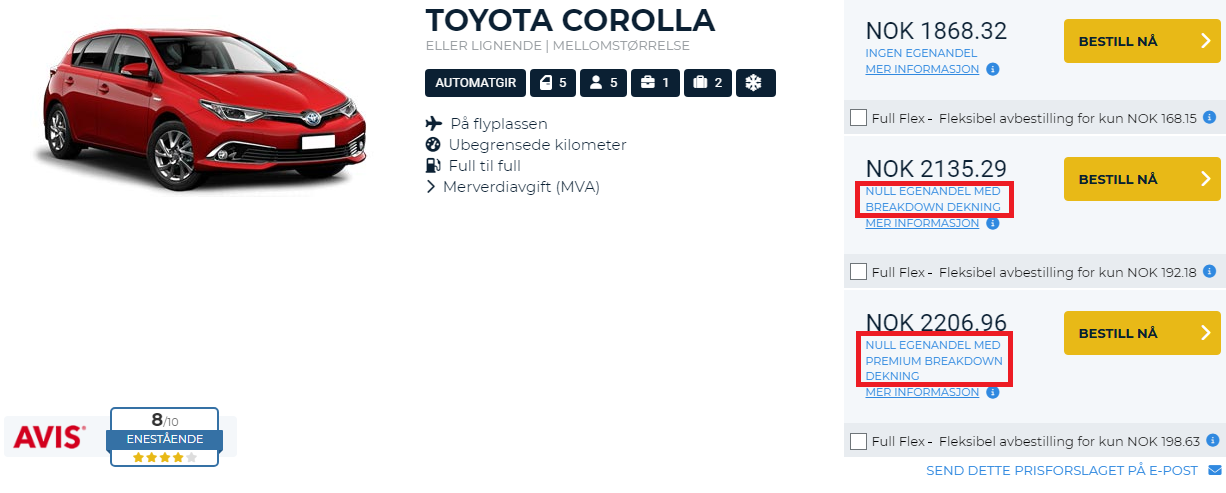Image resolution: width=1226 pixels, height=493 pixels.
Task: Send dette prisforslaget på e-post
Action: (x=1063, y=471)
